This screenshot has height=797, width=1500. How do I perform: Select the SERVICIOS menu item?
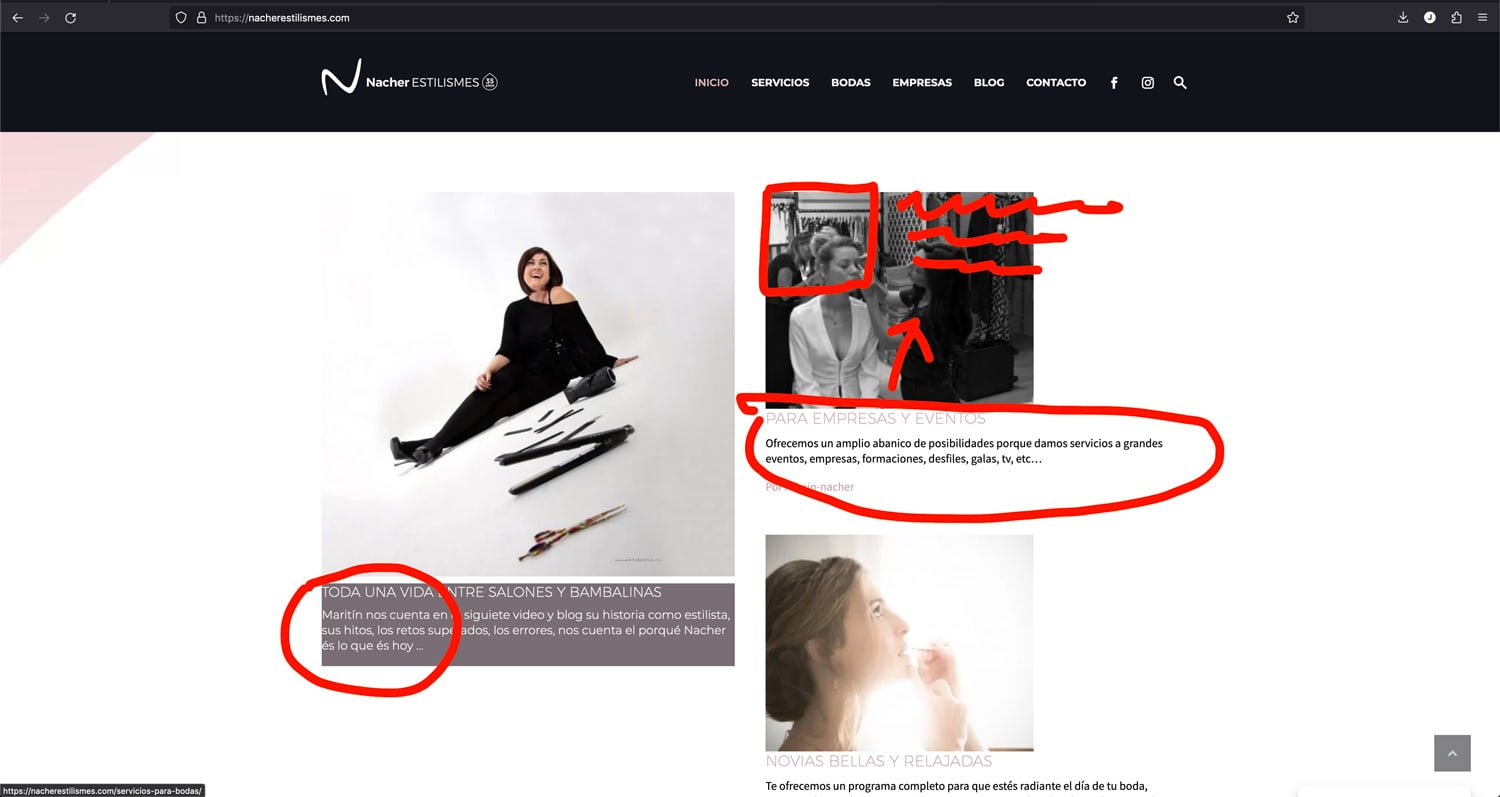(780, 83)
